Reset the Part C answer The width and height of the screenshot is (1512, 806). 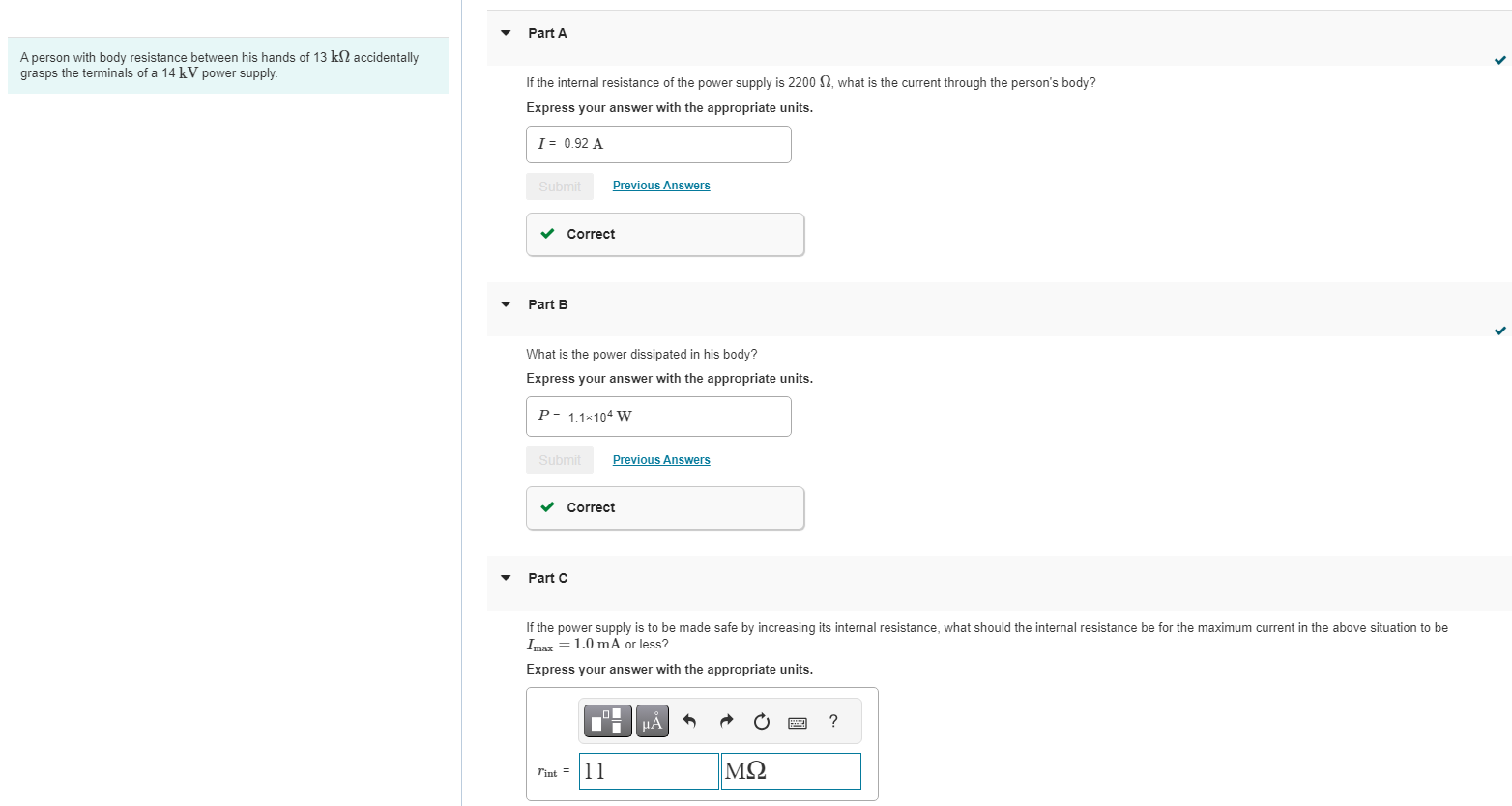[762, 721]
